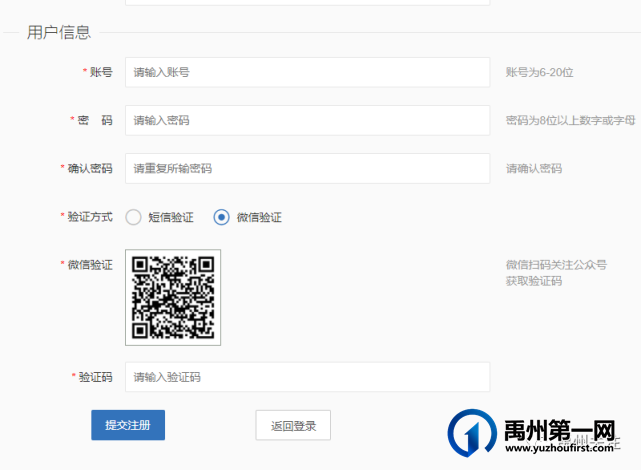The width and height of the screenshot is (641, 470).
Task: Click the 用户信息 section heading
Action: pyautogui.click(x=59, y=32)
